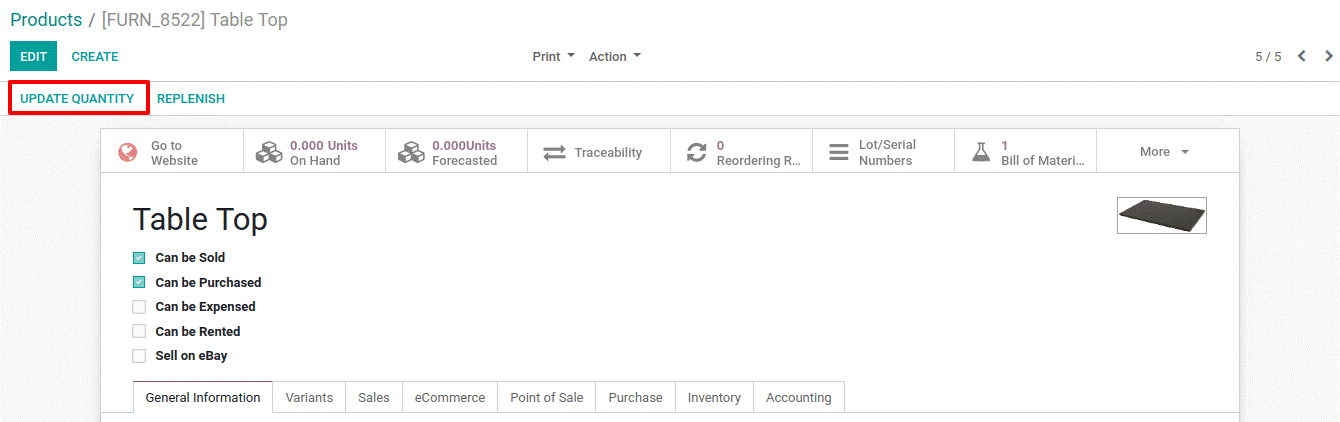Screen dimensions: 1340x422
Task: Click the Table Top product image thumbnail
Action: (x=1162, y=215)
